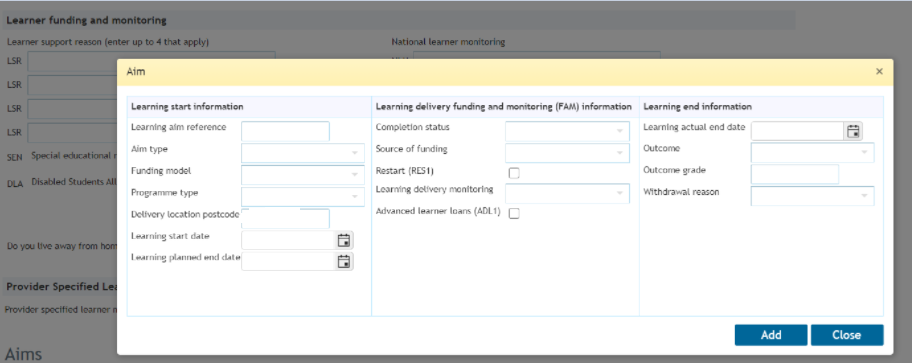The width and height of the screenshot is (912, 363).
Task: Expand the Withdrawal reason dropdown
Action: click(813, 196)
